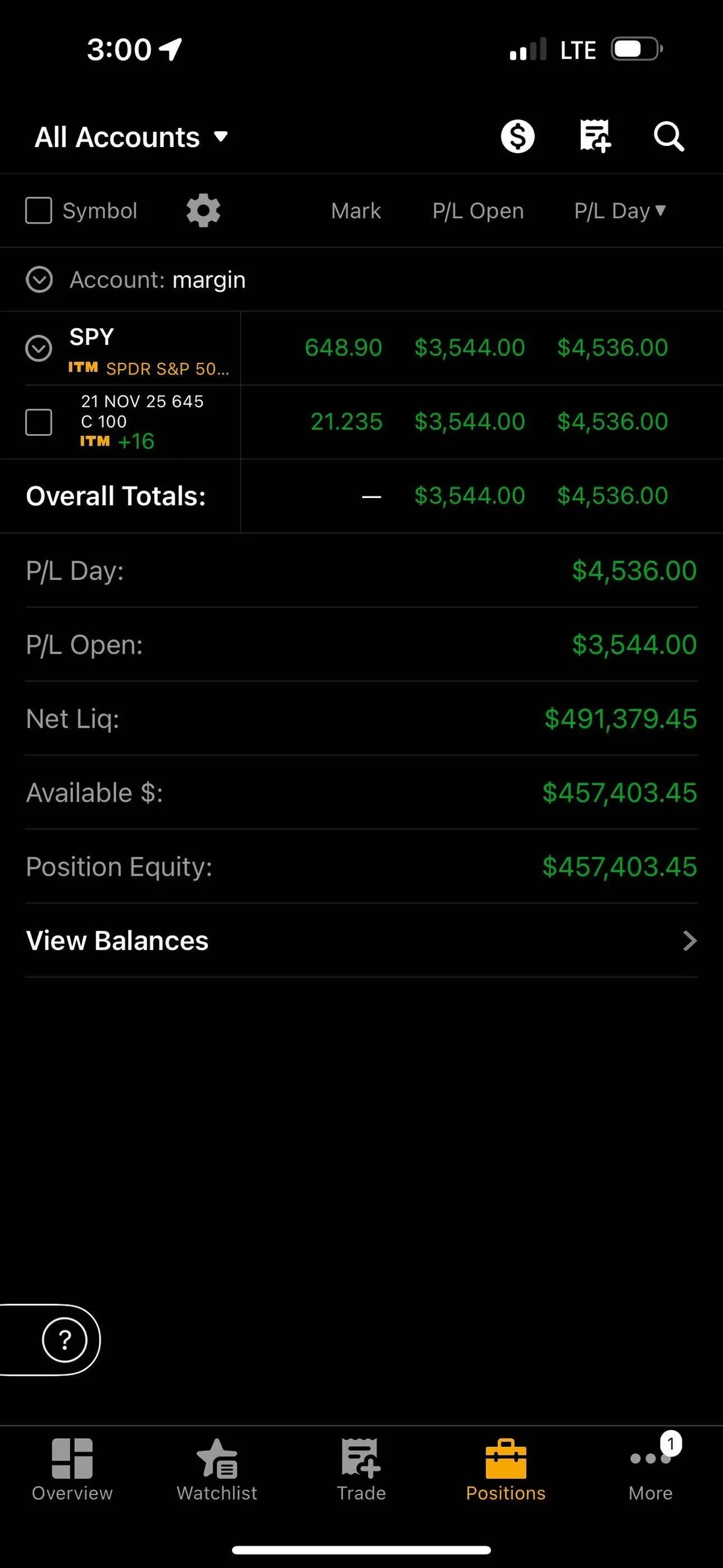Open the add order ticket icon
This screenshot has width=723, height=1568.
pyautogui.click(x=595, y=136)
